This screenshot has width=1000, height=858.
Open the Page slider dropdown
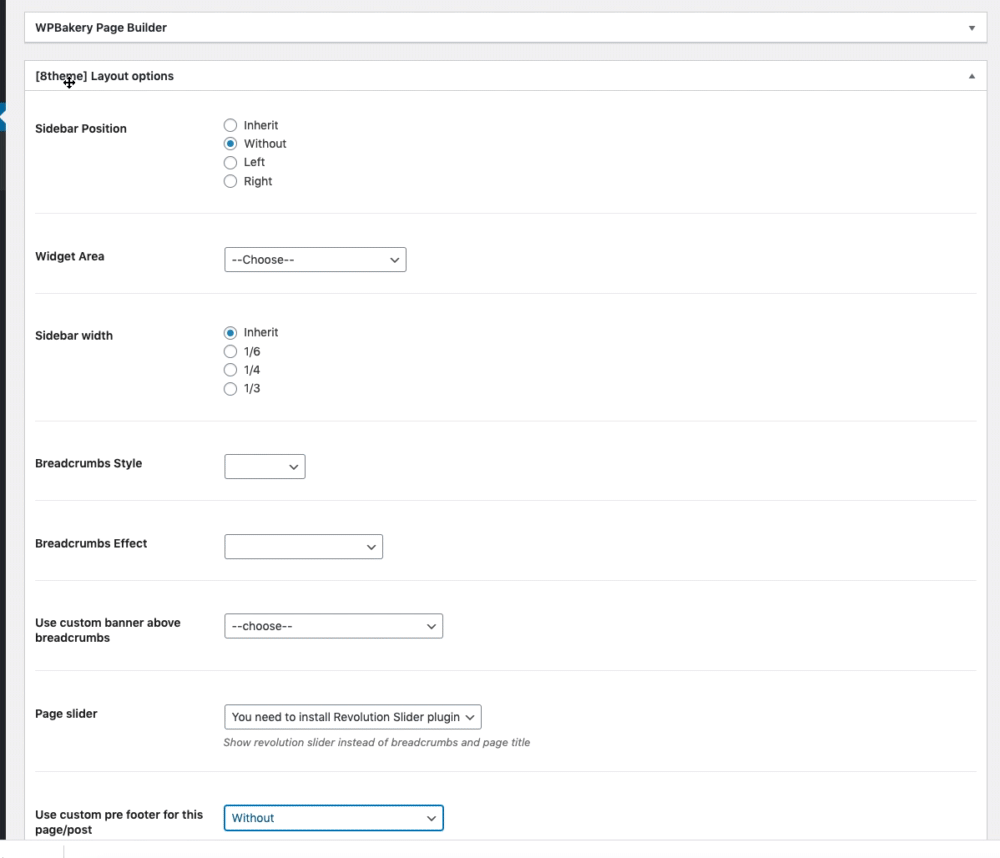click(x=353, y=717)
